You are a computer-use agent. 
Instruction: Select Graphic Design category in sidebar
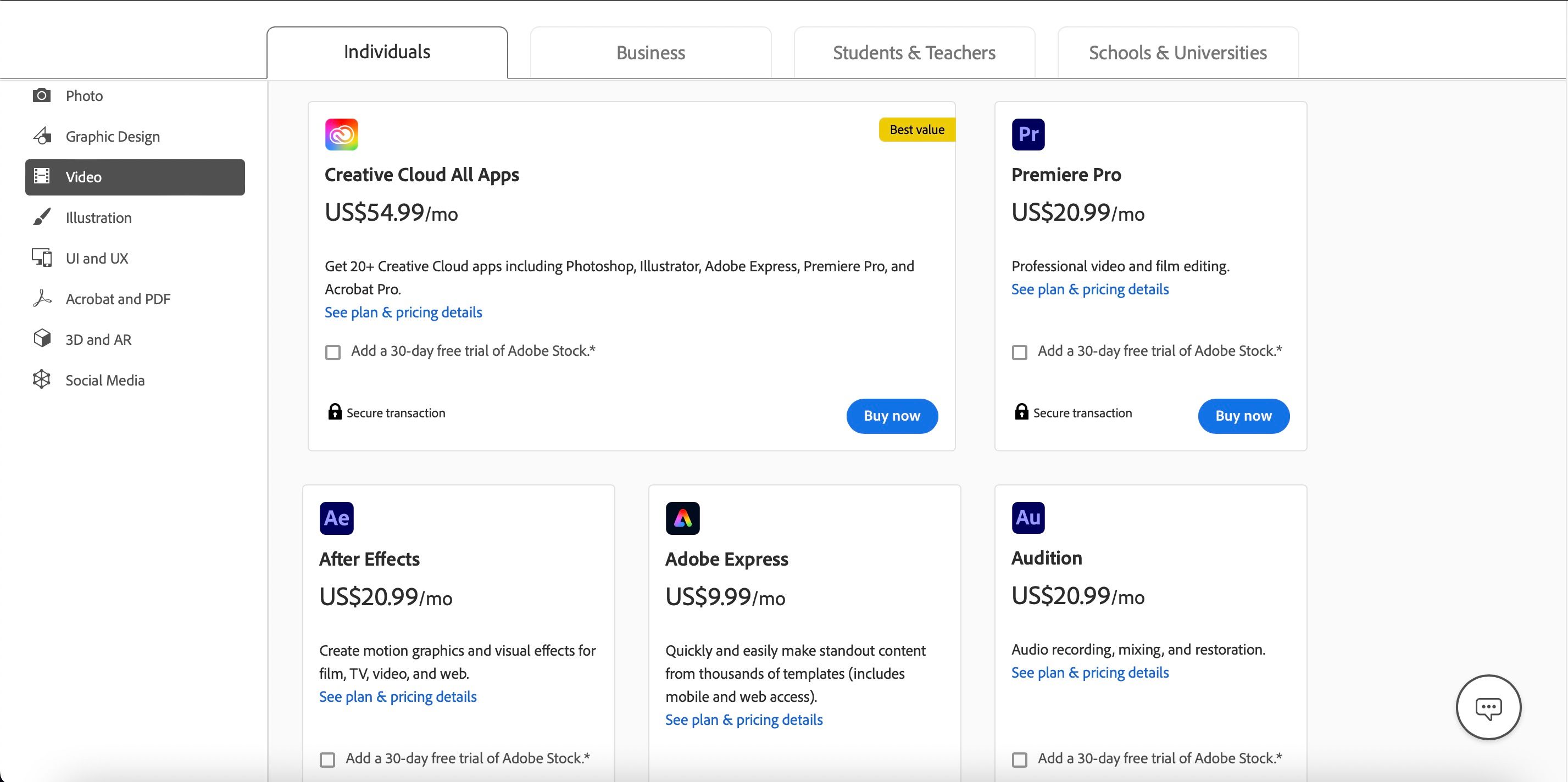[x=113, y=136]
